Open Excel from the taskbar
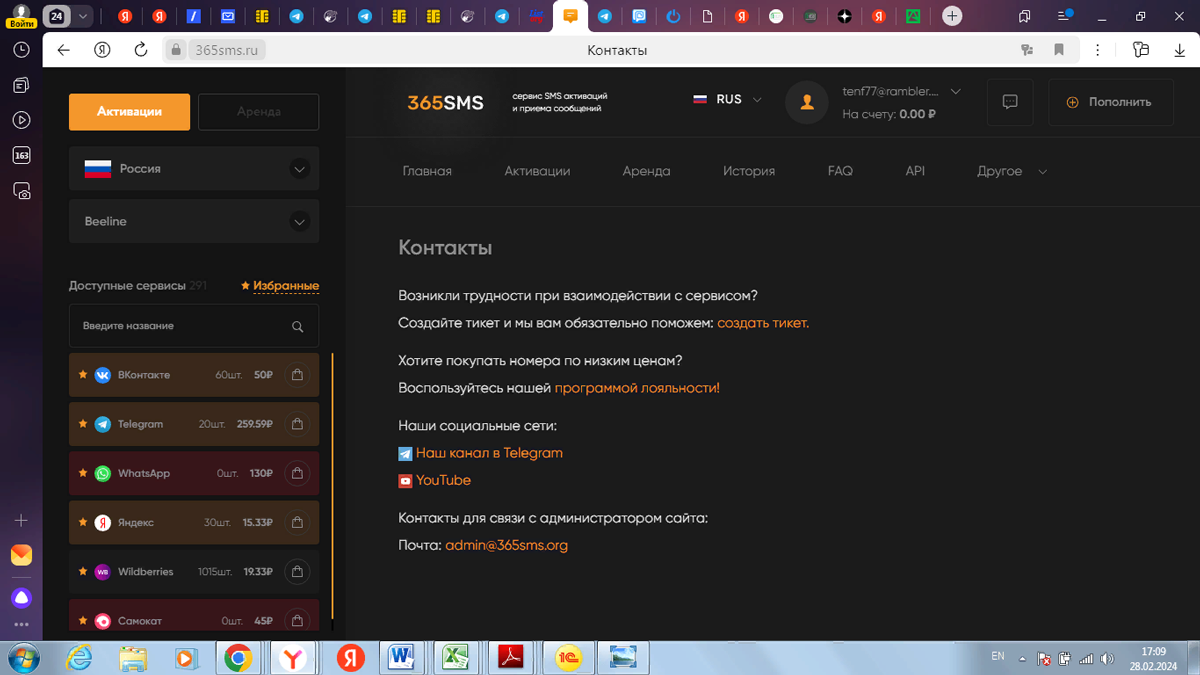 tap(456, 657)
